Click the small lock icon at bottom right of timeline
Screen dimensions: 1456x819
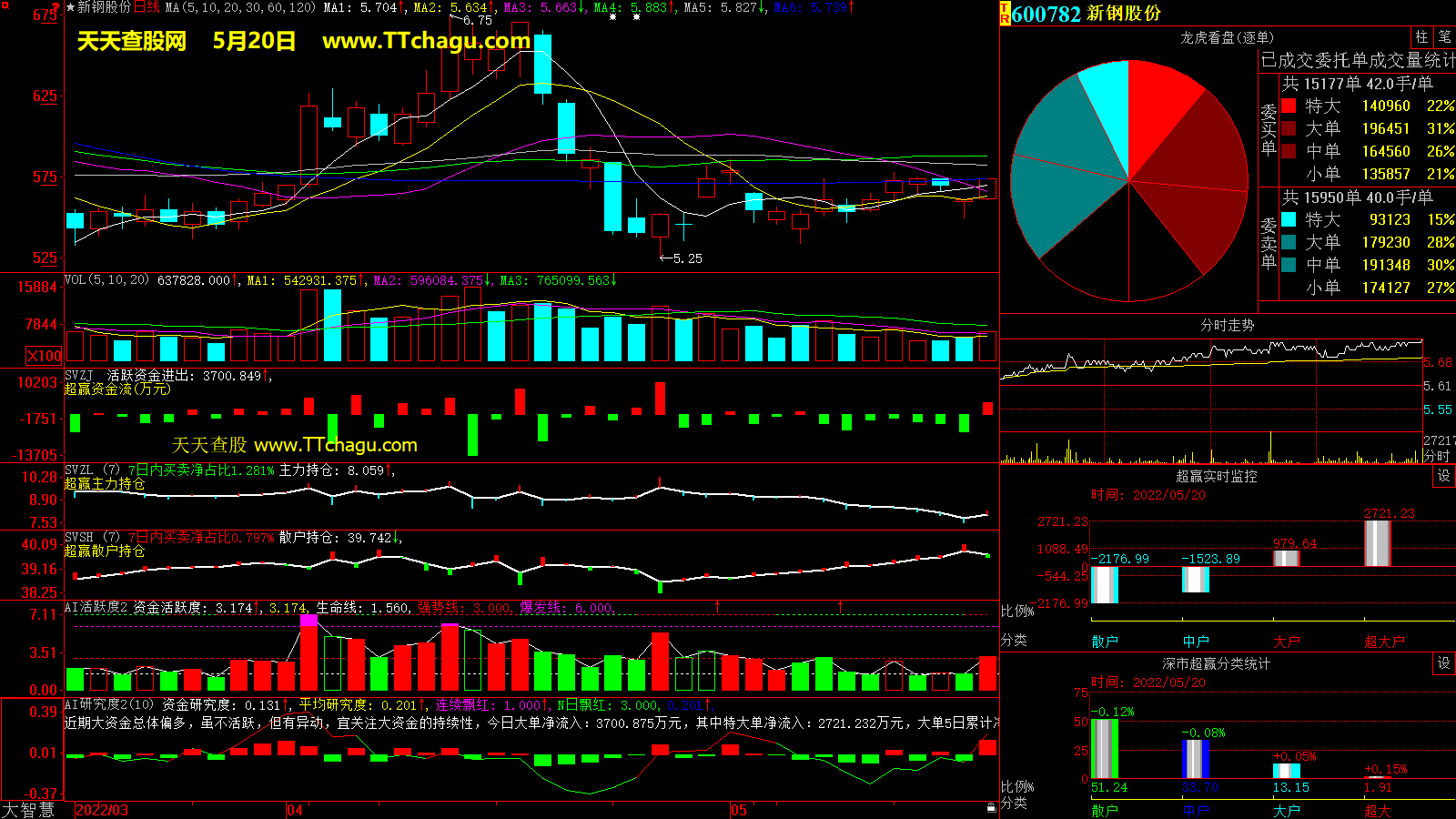click(991, 807)
